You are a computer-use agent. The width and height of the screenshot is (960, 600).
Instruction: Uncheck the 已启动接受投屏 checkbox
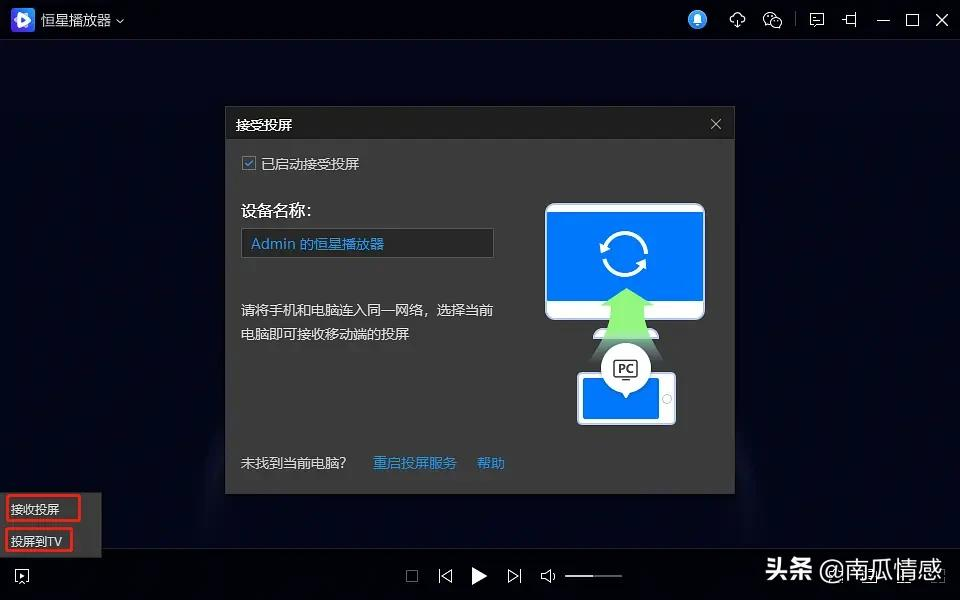point(249,163)
